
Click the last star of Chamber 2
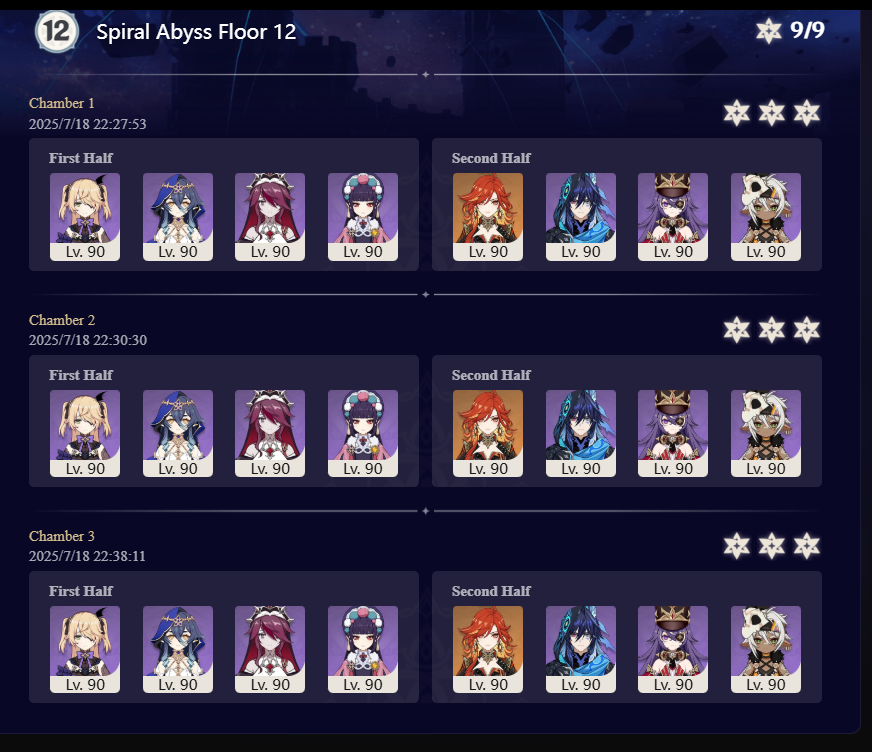[x=807, y=330]
